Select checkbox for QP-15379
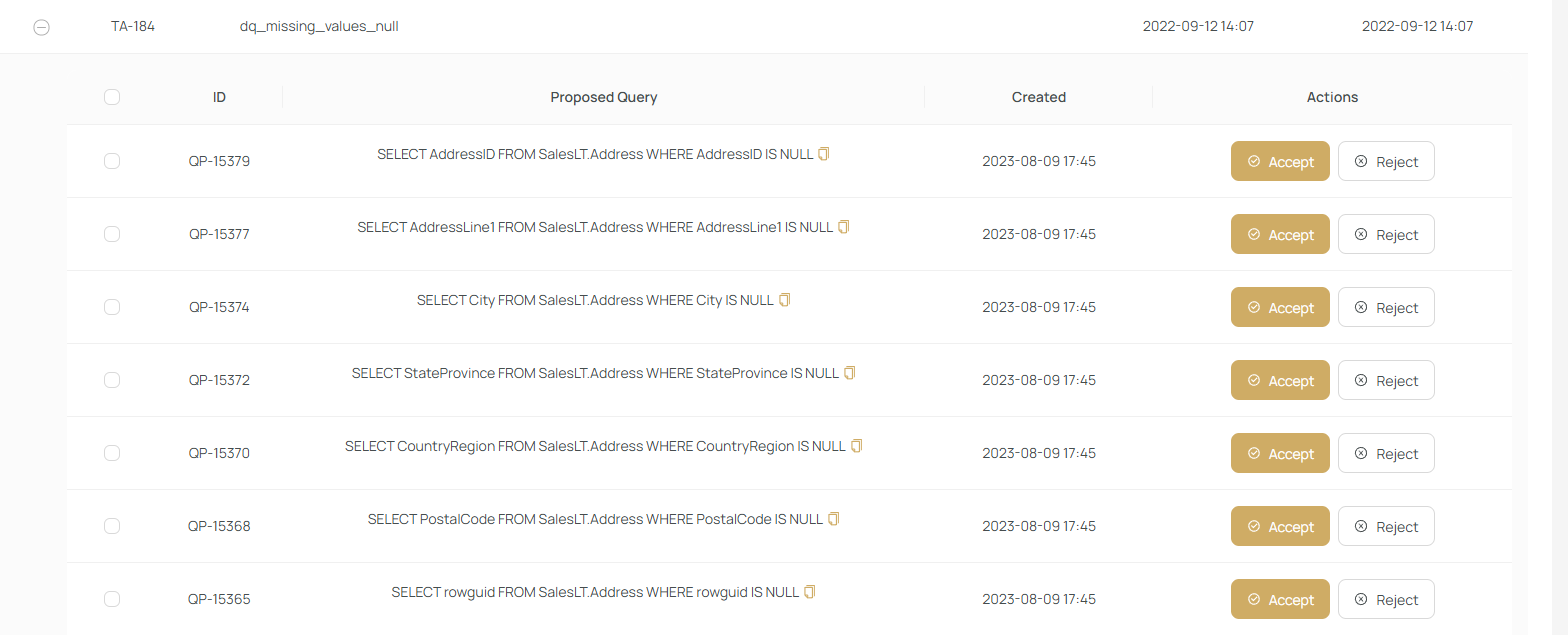 click(112, 161)
